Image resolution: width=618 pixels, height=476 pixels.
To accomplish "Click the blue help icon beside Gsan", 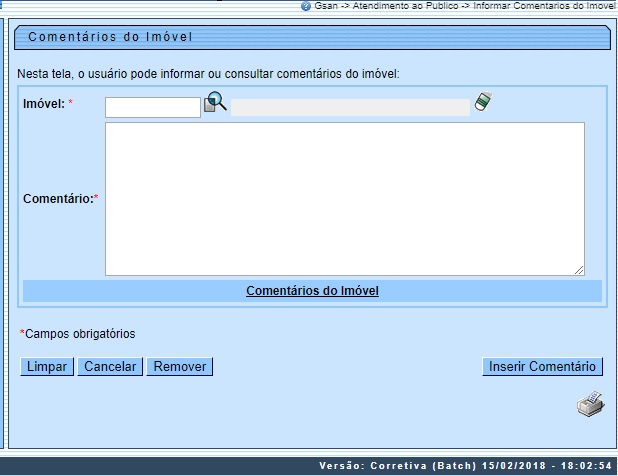I will click(x=306, y=6).
